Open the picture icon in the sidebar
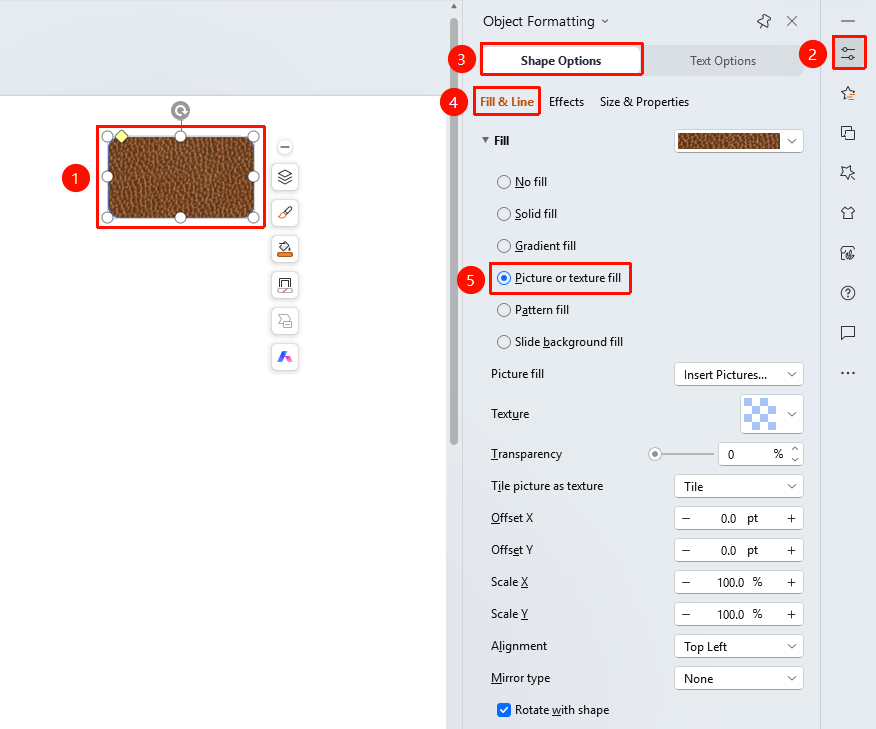This screenshot has height=729, width=876. [x=848, y=253]
